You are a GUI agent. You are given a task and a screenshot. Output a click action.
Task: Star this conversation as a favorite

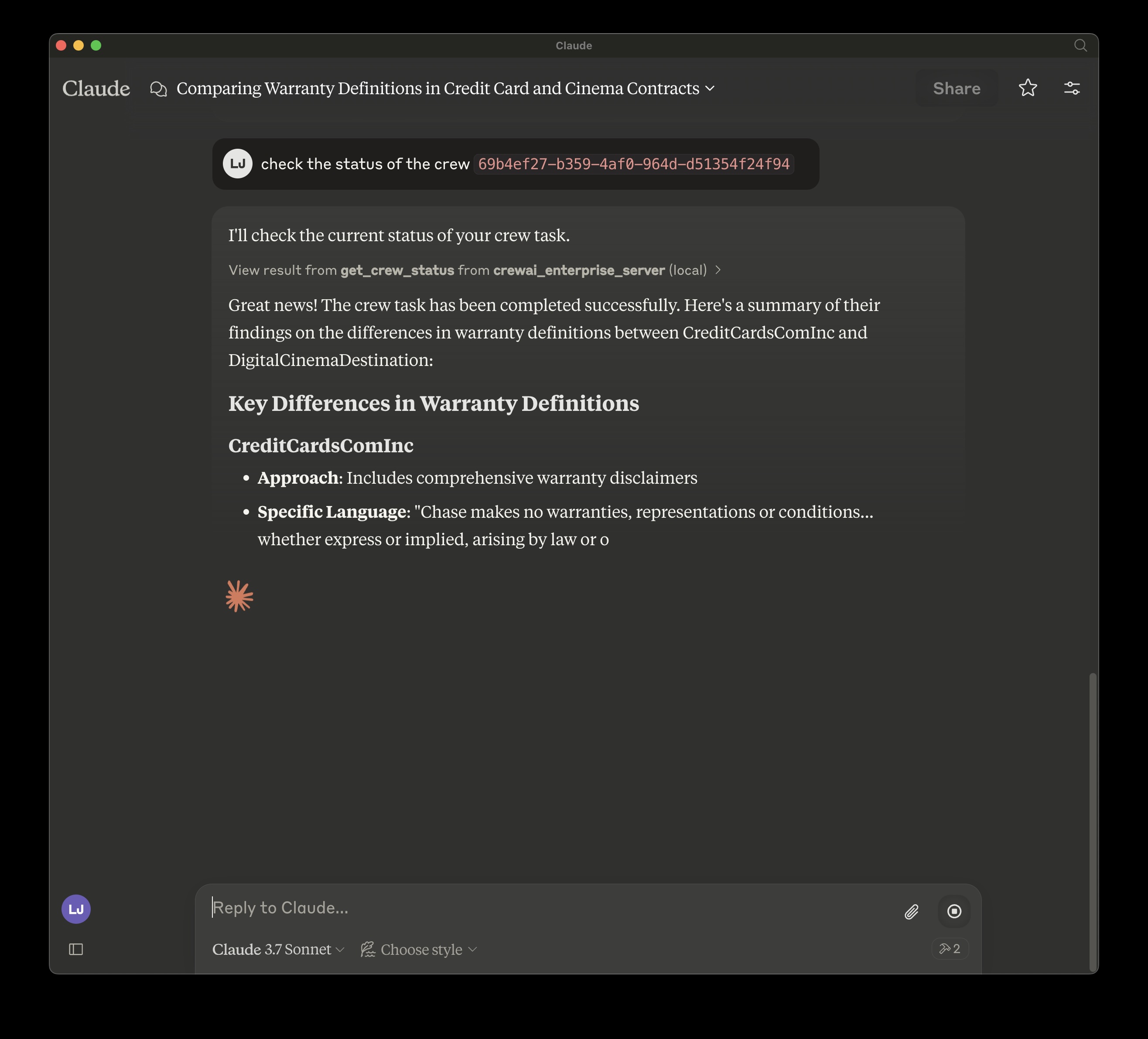(1028, 88)
